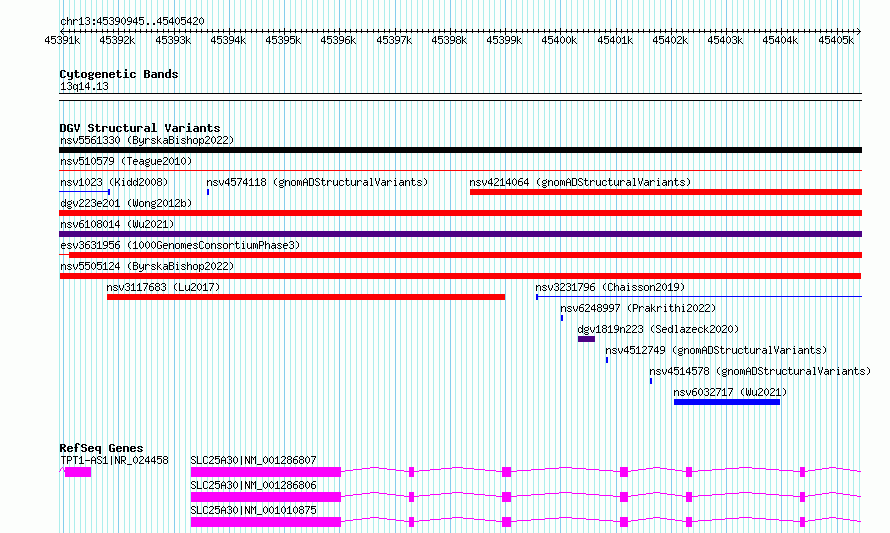The image size is (890, 533).
Task: Click the TPT1-AS1|NR_024458 gene label
Action: pyautogui.click(x=115, y=460)
